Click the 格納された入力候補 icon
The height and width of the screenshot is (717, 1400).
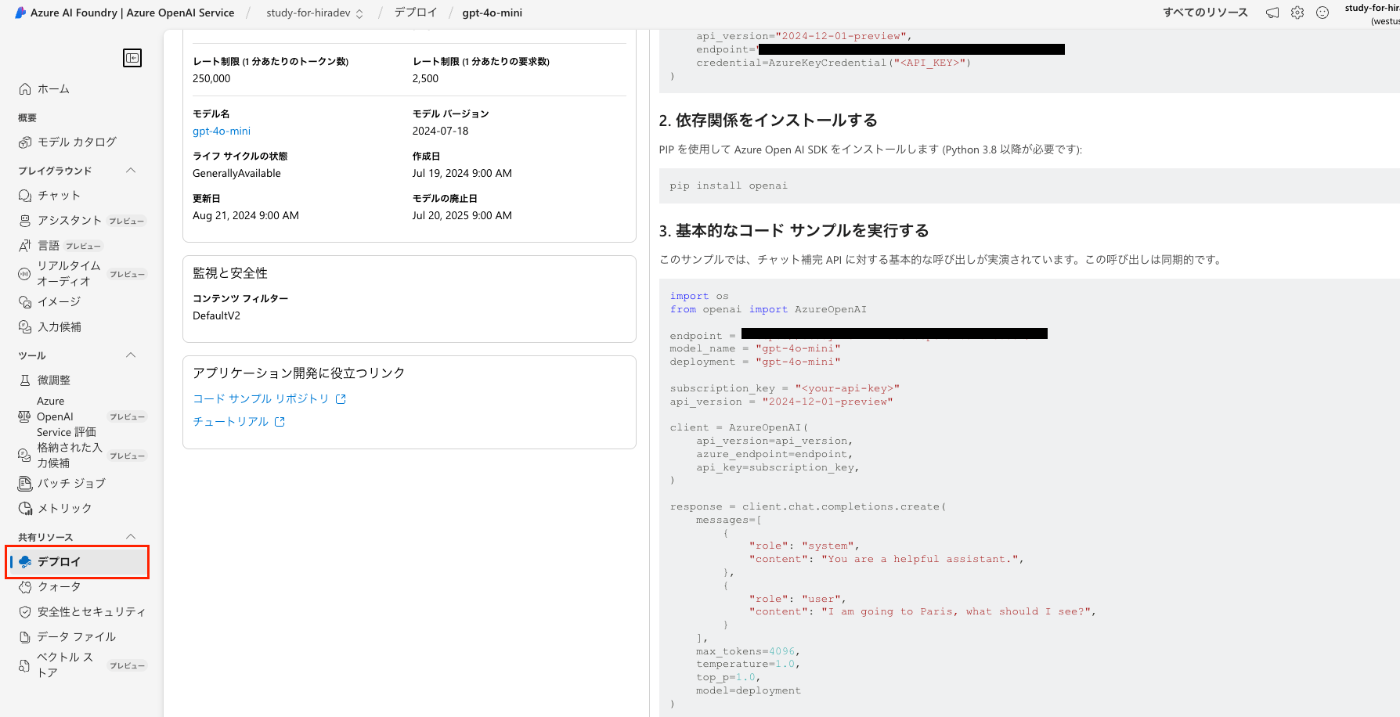(x=25, y=455)
